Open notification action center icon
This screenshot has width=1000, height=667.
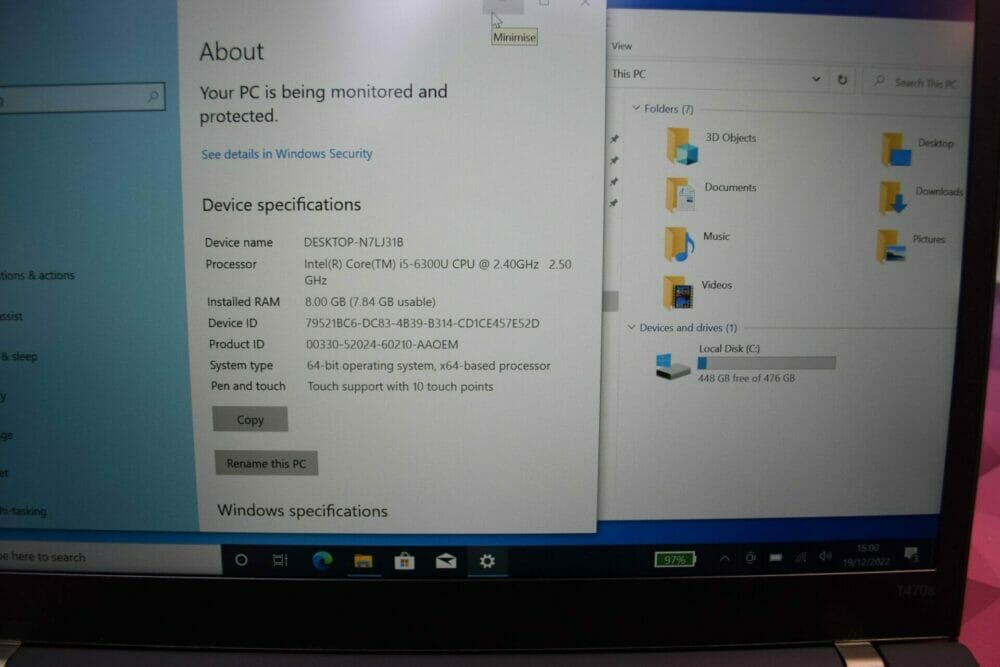911,553
